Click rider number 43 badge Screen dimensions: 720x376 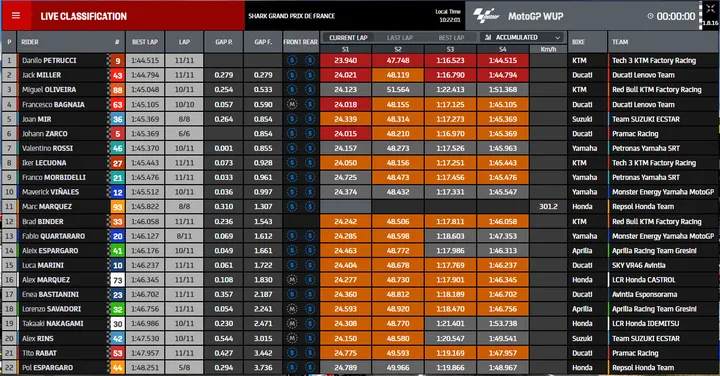(118, 75)
